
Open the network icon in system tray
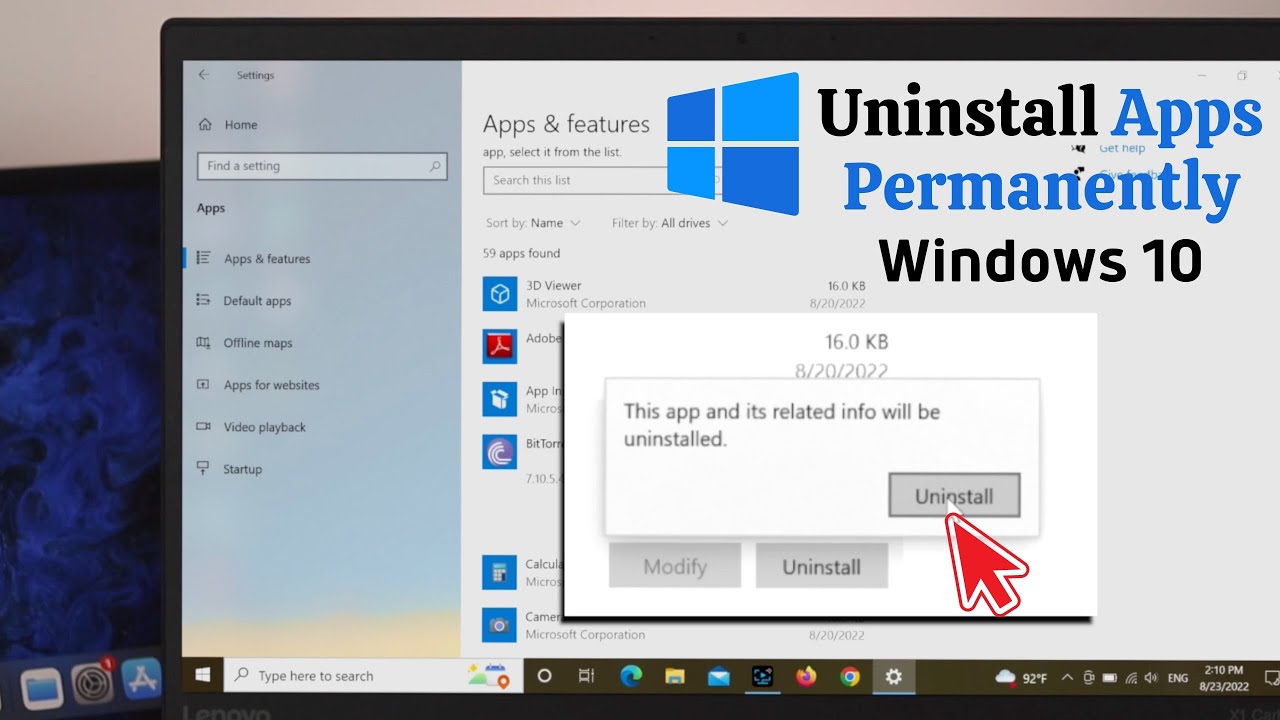click(1130, 677)
